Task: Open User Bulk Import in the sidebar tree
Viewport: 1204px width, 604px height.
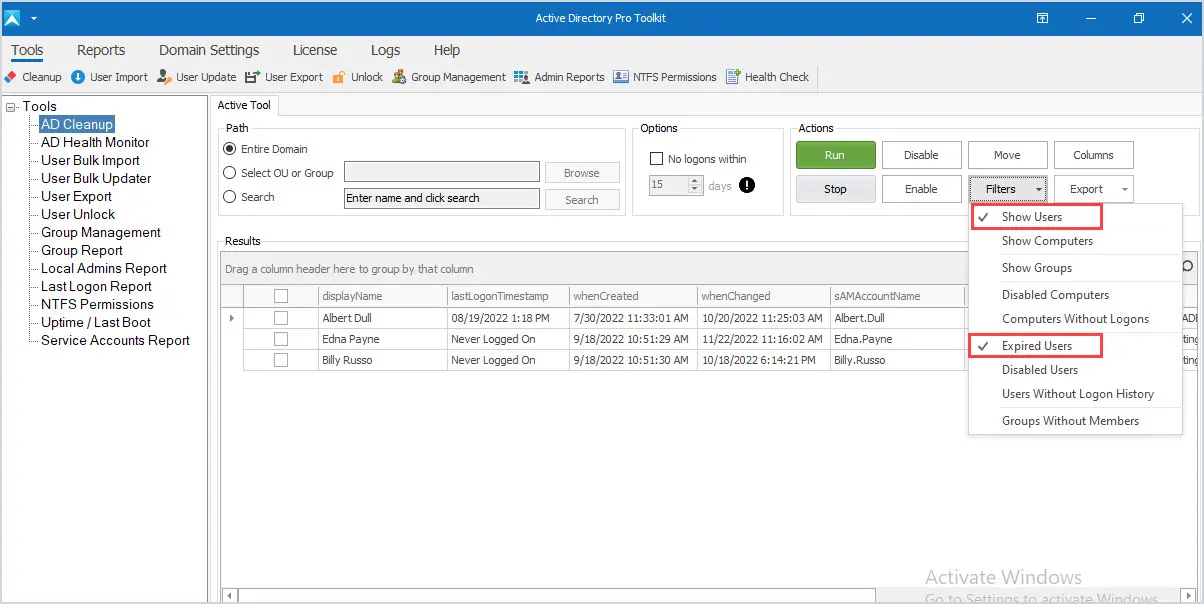Action: (x=90, y=161)
